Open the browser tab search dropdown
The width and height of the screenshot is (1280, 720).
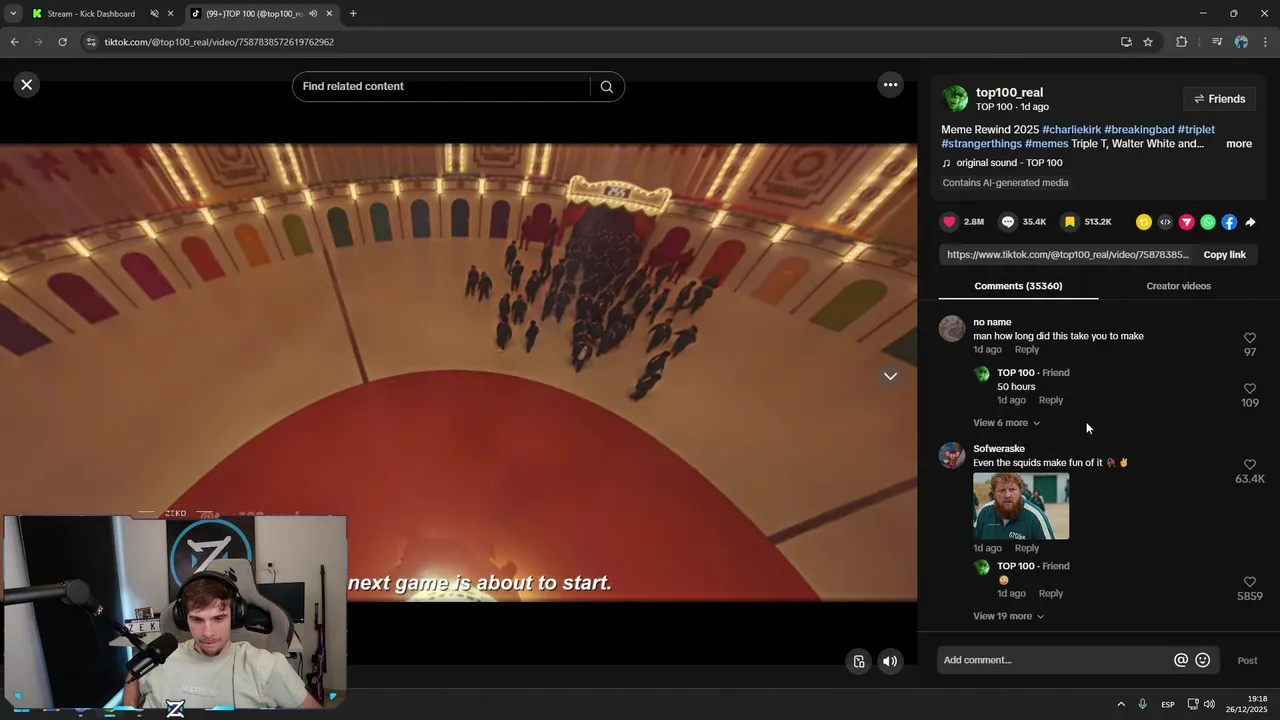pyautogui.click(x=13, y=14)
